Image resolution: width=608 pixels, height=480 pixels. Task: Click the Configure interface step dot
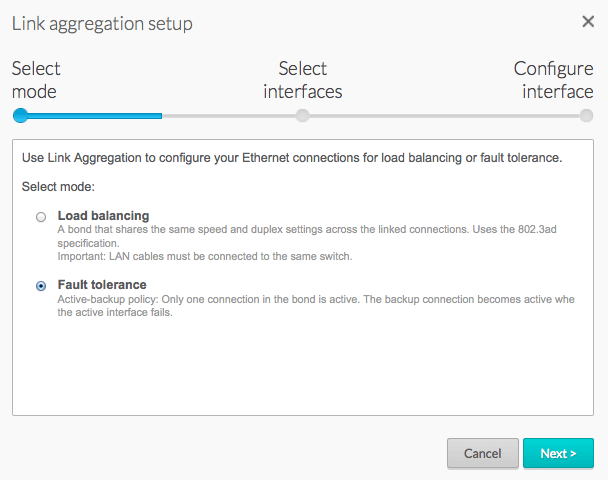[586, 116]
